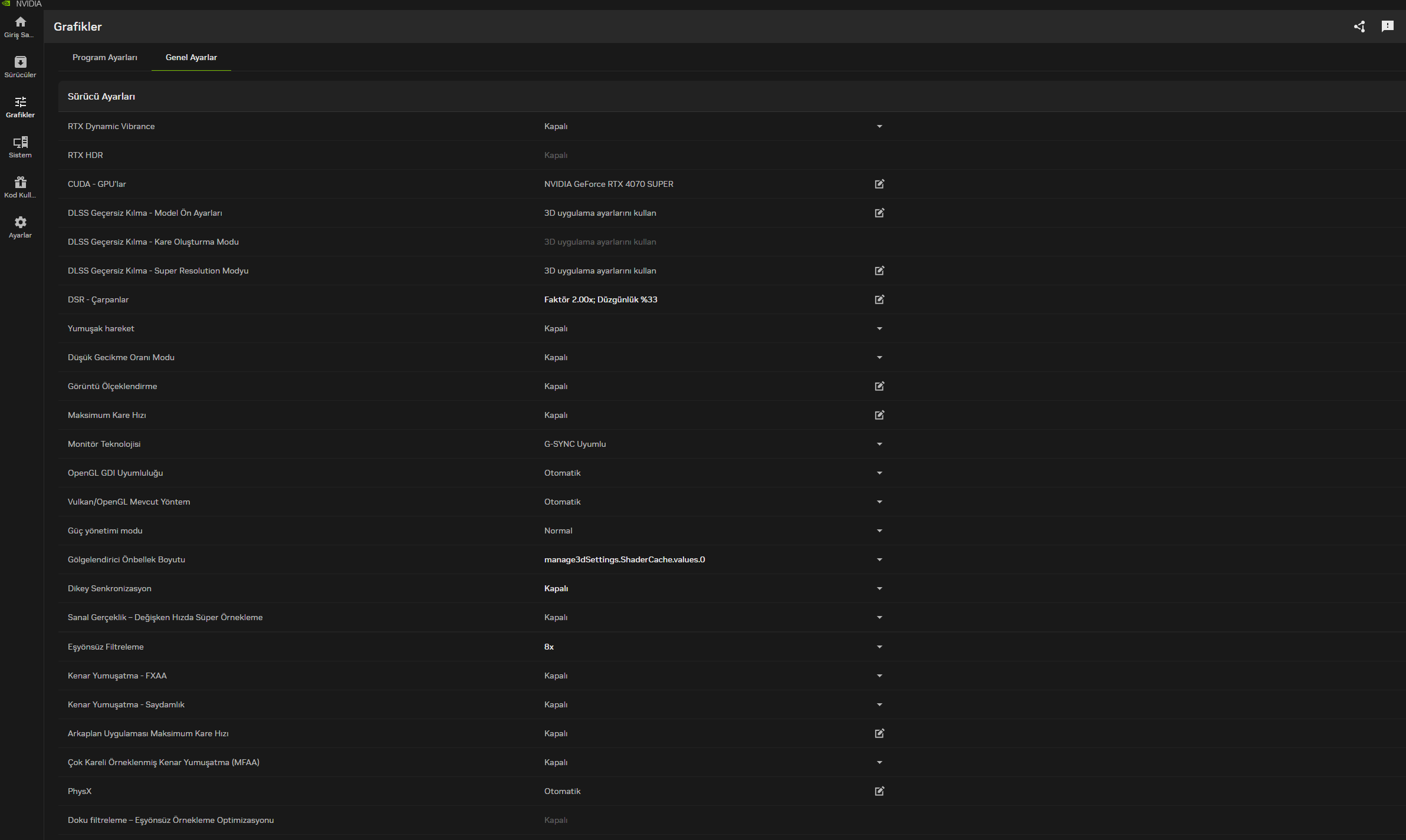This screenshot has height=840, width=1406.
Task: Open Yumuşak hareket dropdown
Action: click(x=879, y=328)
